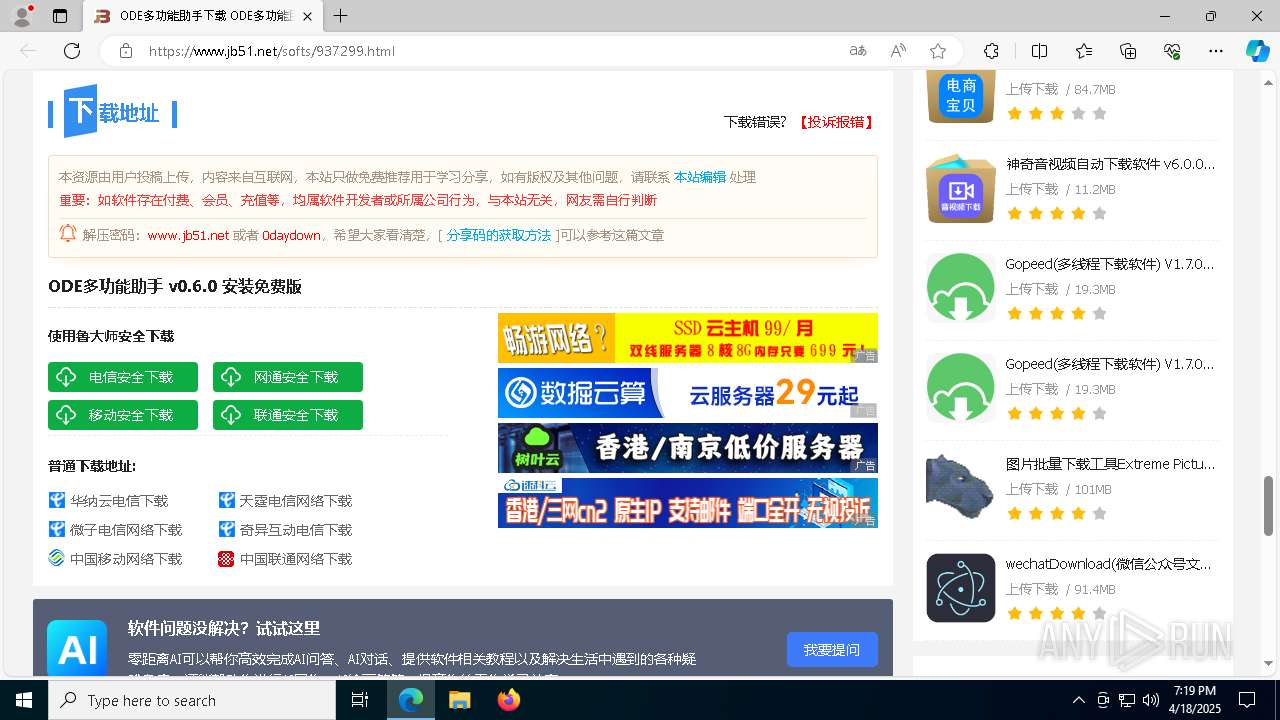Viewport: 1280px width, 720px height.
Task: Open Windows Start menu
Action: (24, 700)
